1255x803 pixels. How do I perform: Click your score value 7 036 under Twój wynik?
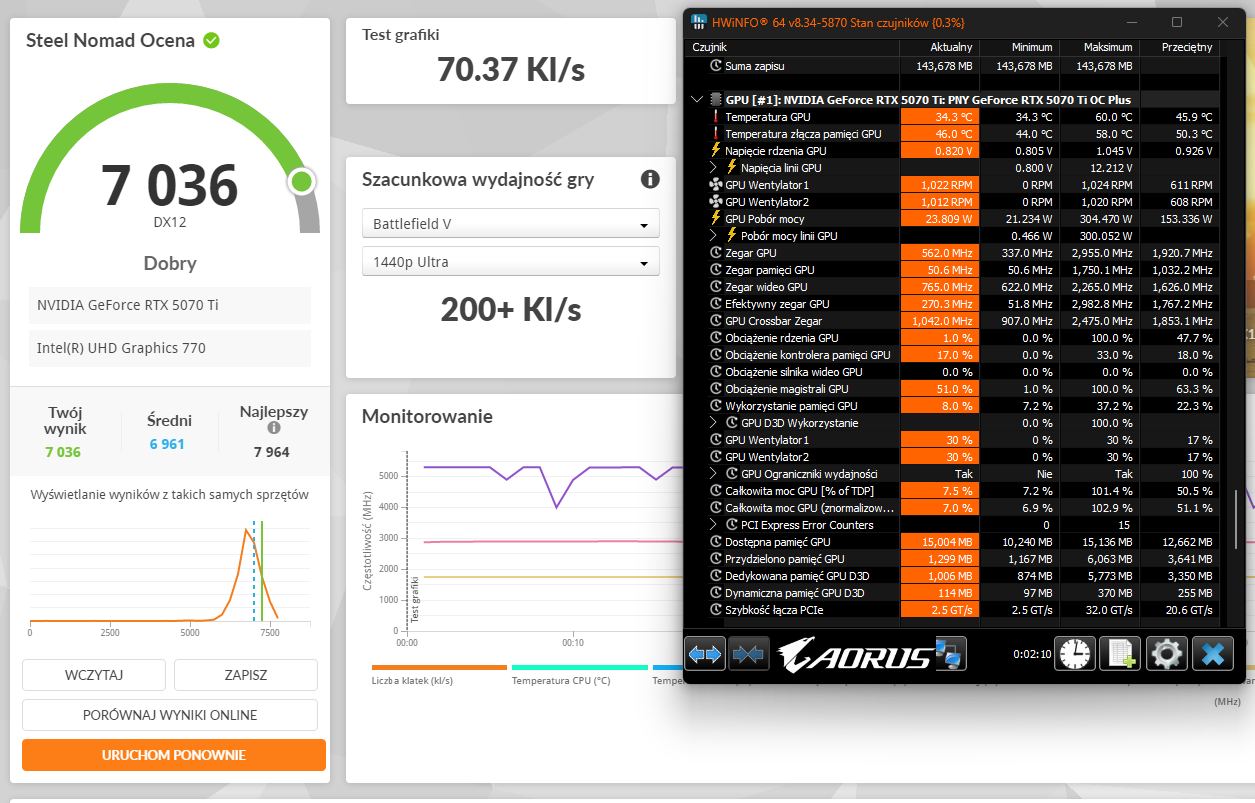tap(63, 452)
